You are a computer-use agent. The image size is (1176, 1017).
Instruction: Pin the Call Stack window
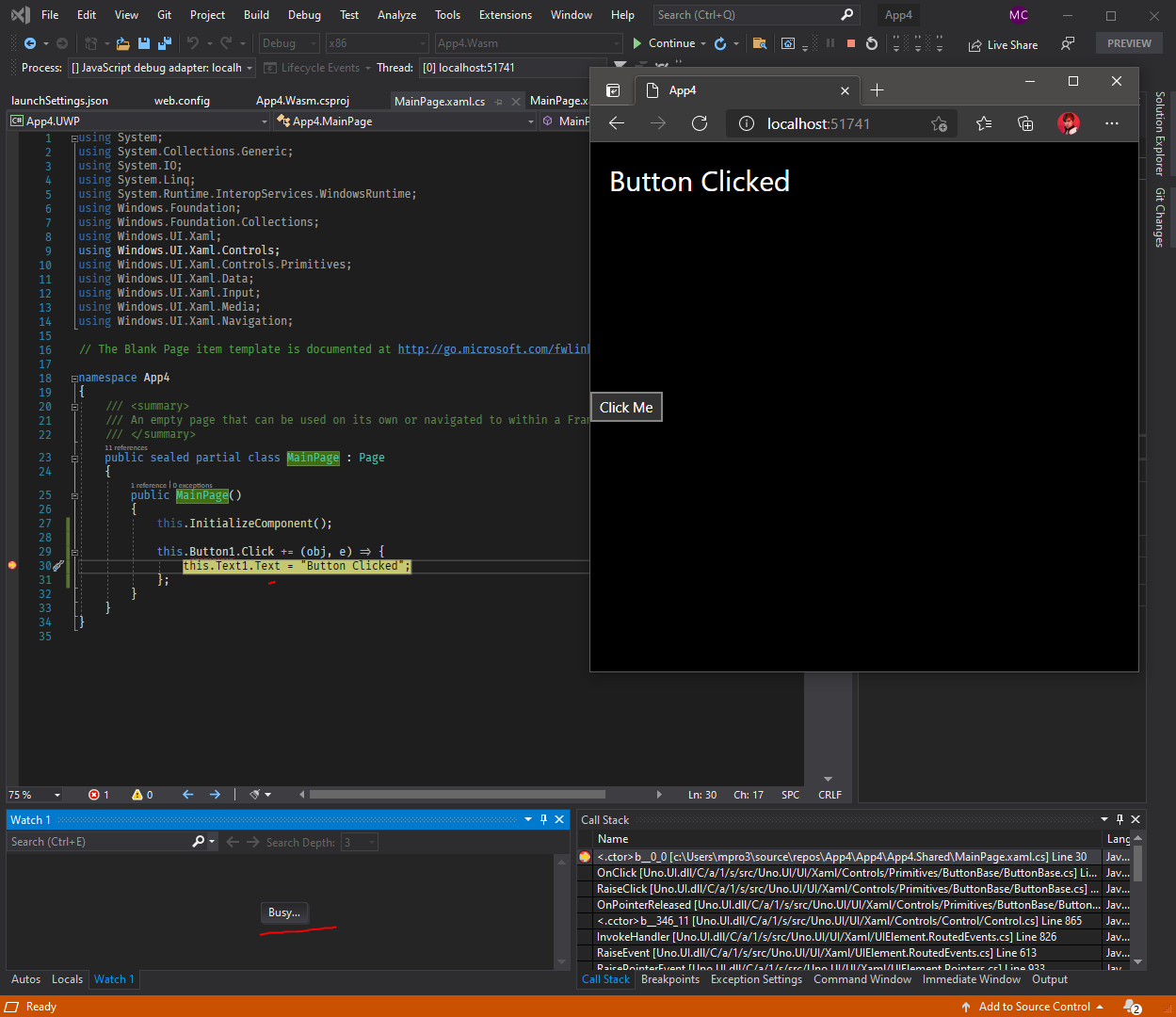click(x=1120, y=818)
